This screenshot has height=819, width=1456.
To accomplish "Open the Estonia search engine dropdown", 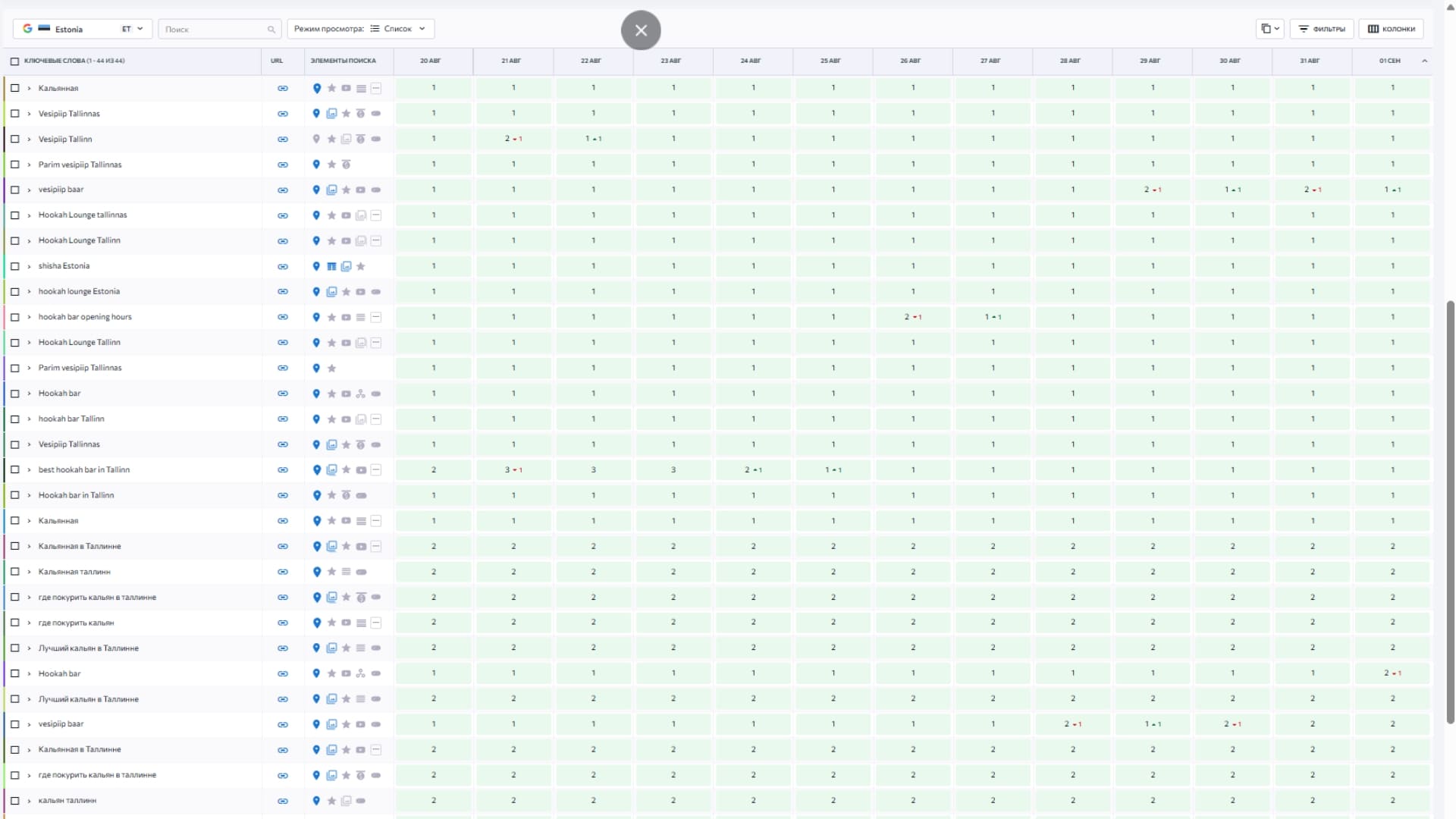I will [83, 29].
